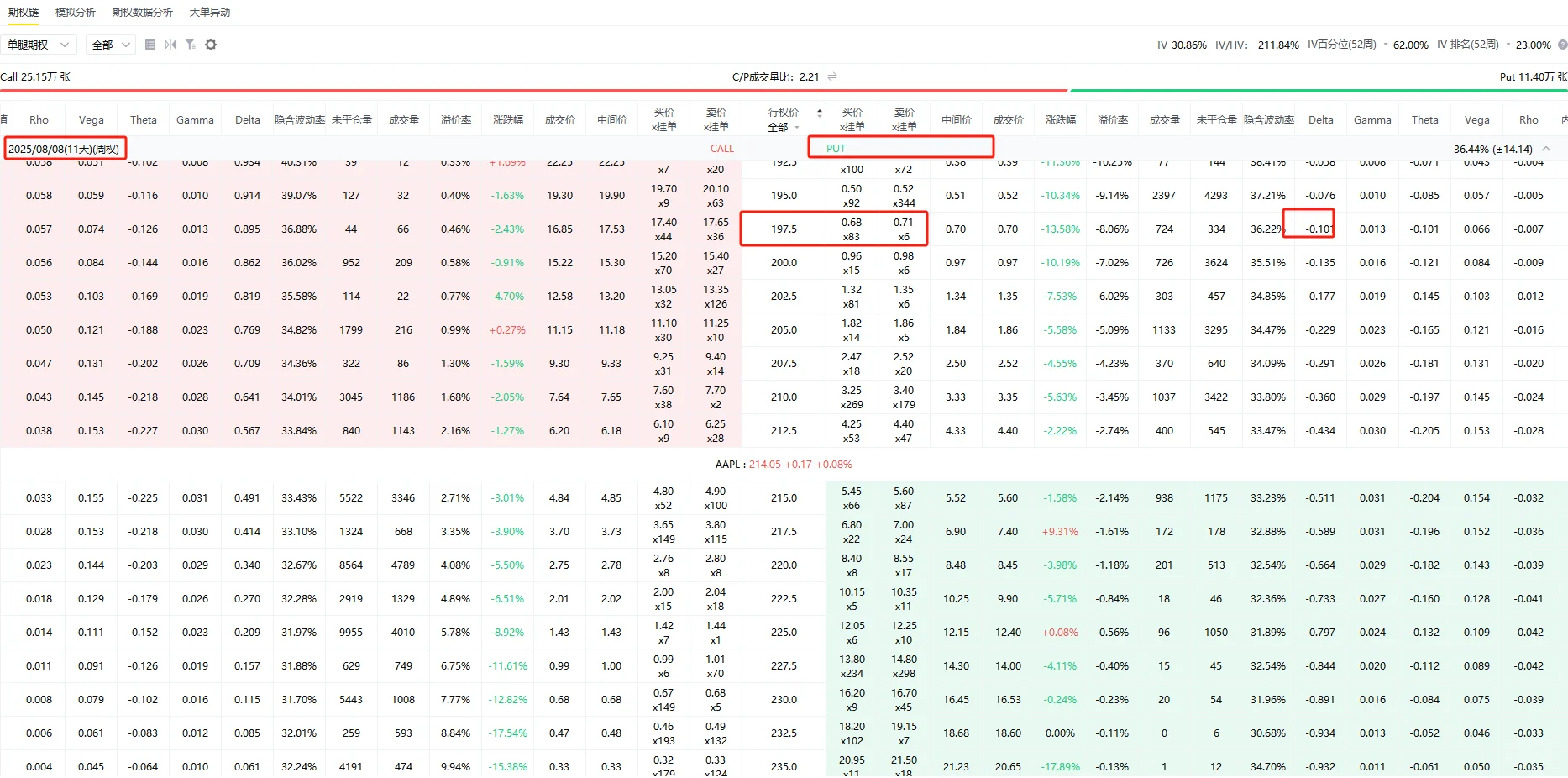Image resolution: width=1568 pixels, height=778 pixels.
Task: Select the 205.0 strike price cell
Action: click(784, 330)
